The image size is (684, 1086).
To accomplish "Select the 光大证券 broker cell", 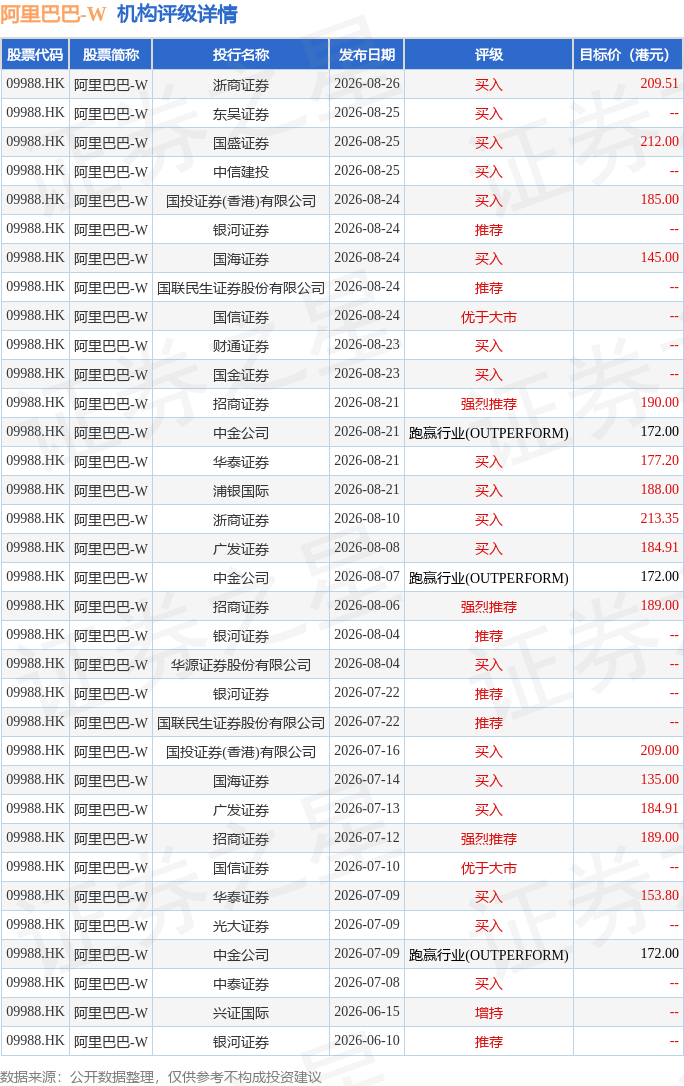I will pos(241,926).
